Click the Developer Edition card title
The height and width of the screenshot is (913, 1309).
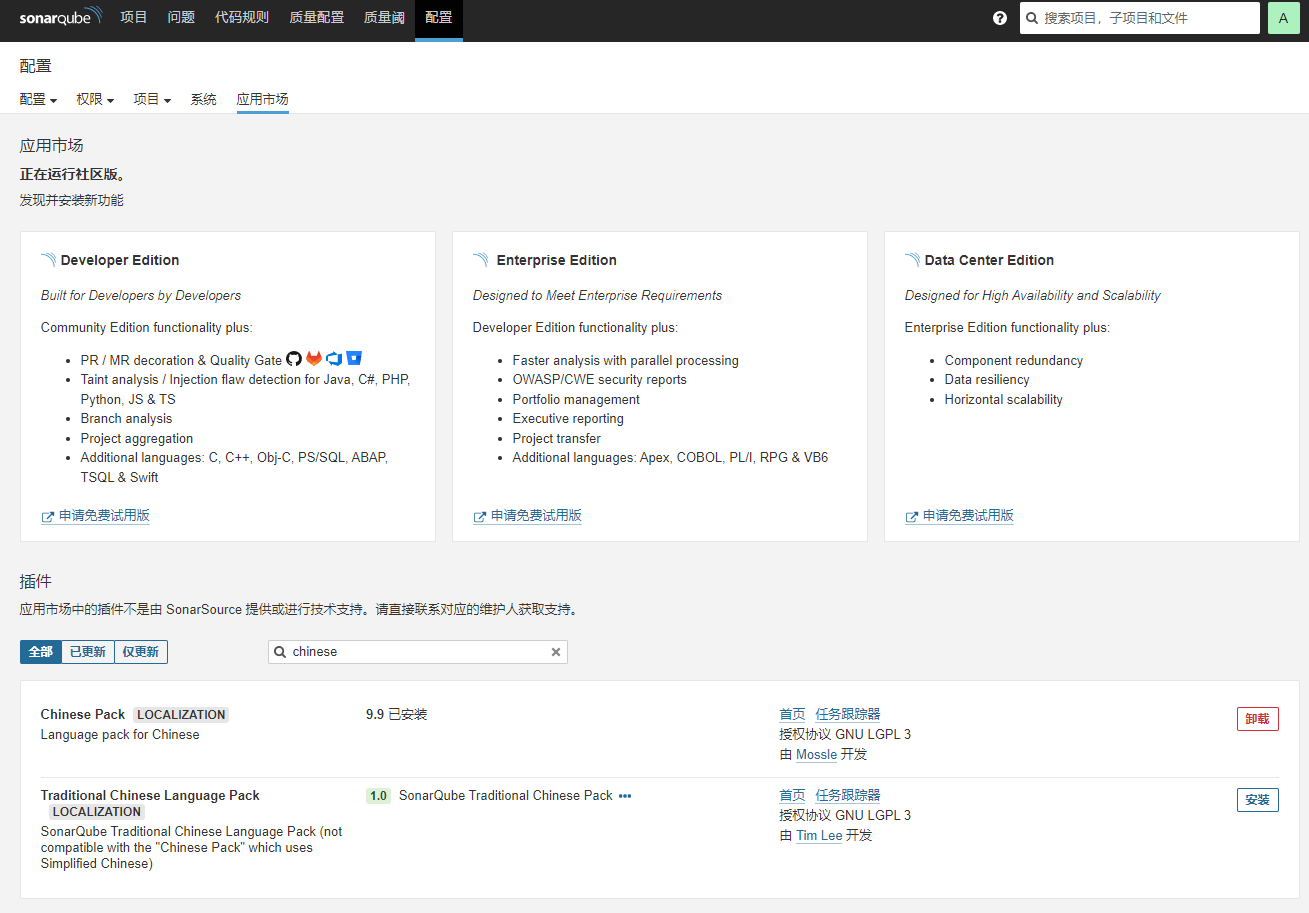pyautogui.click(x=120, y=260)
